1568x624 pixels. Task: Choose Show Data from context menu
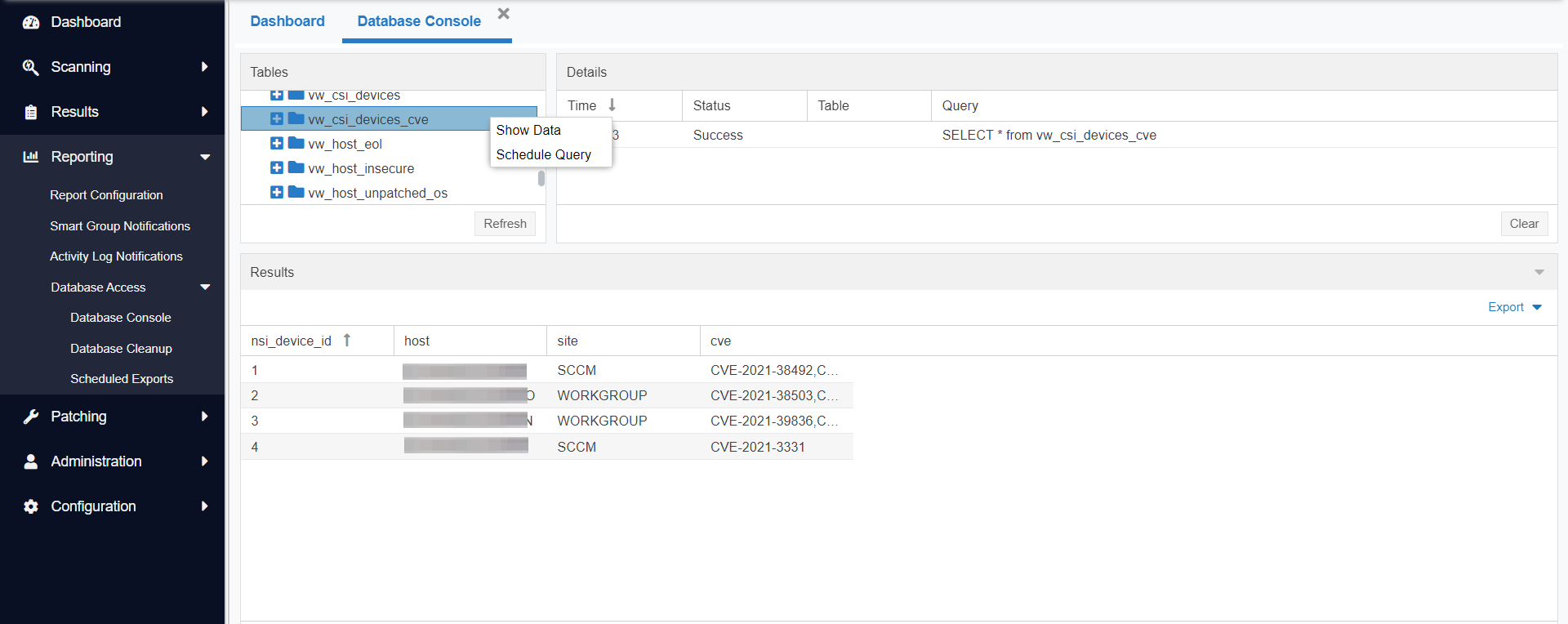coord(528,131)
